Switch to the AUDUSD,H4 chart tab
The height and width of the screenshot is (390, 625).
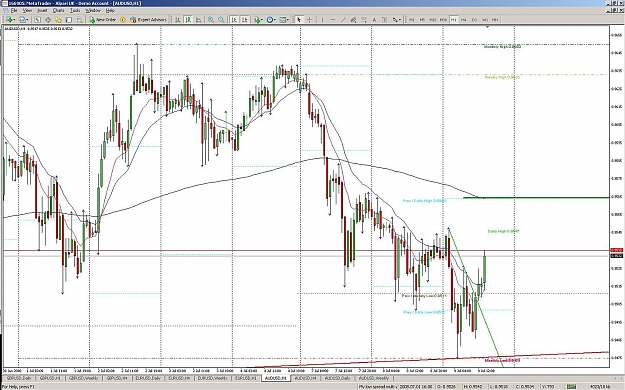(x=306, y=378)
